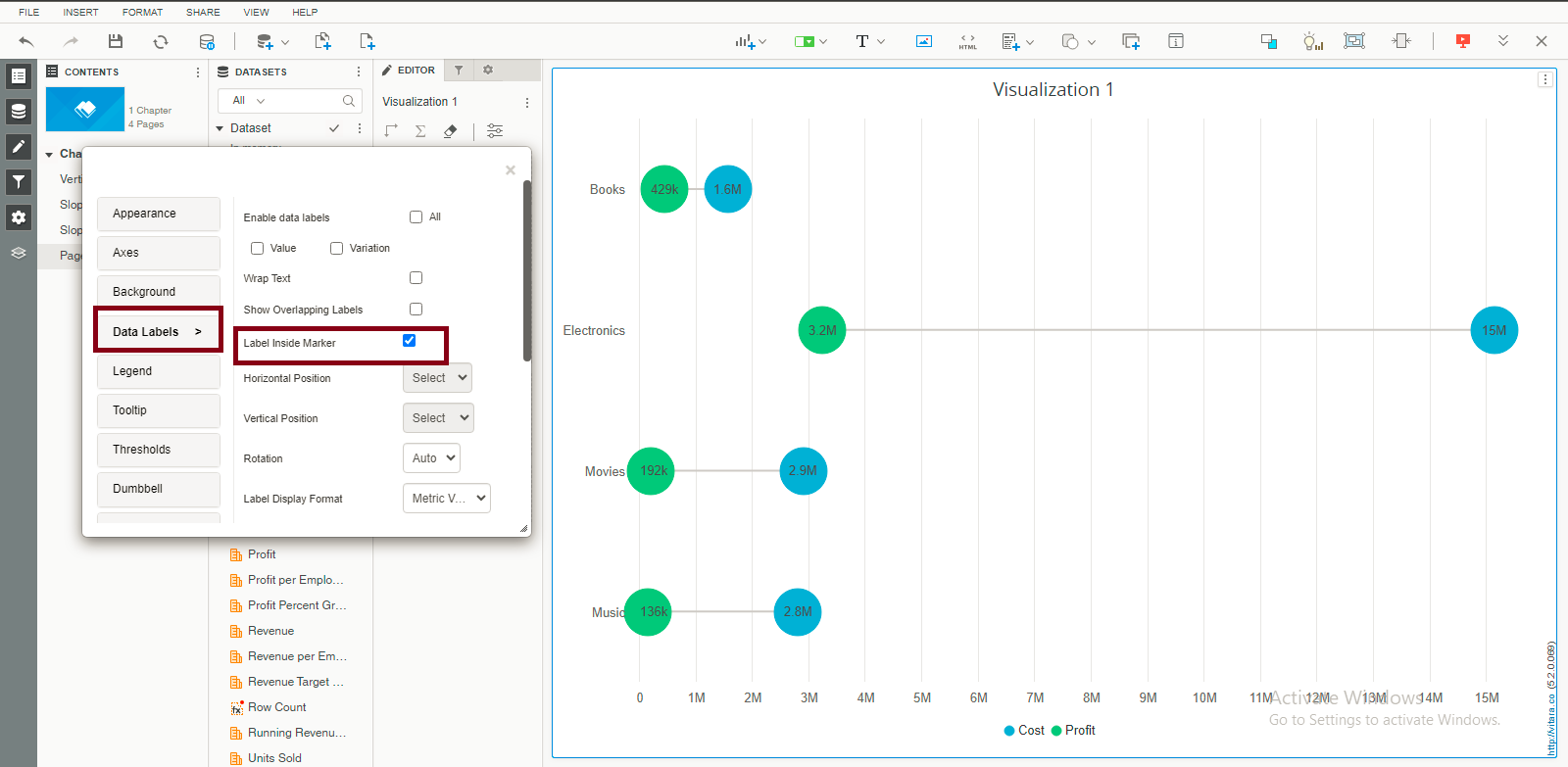The height and width of the screenshot is (767, 1568).
Task: Click the Undo arrow icon
Action: [x=26, y=41]
